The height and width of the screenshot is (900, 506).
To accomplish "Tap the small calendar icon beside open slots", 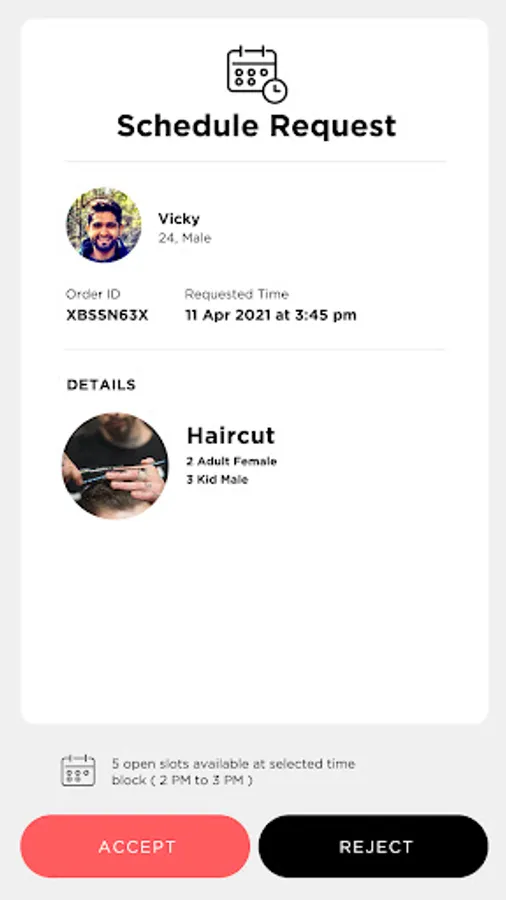I will pyautogui.click(x=79, y=770).
